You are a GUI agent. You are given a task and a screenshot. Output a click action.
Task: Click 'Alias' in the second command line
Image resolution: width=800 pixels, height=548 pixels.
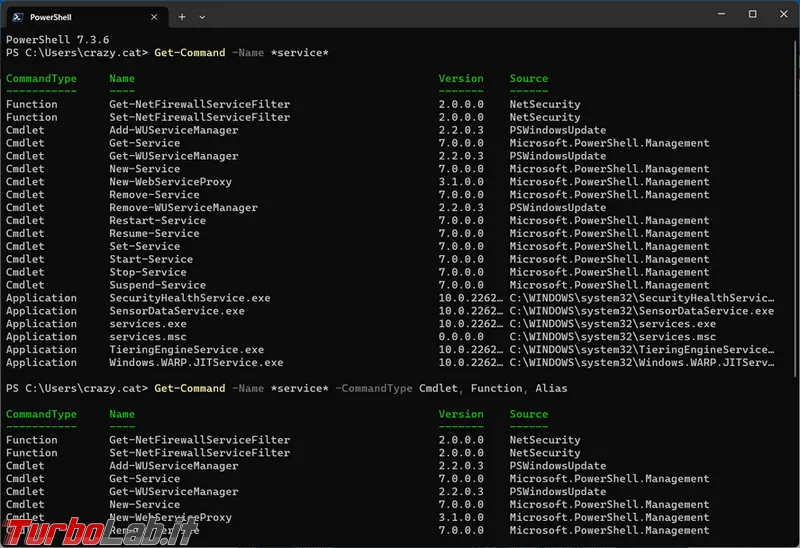(x=551, y=388)
